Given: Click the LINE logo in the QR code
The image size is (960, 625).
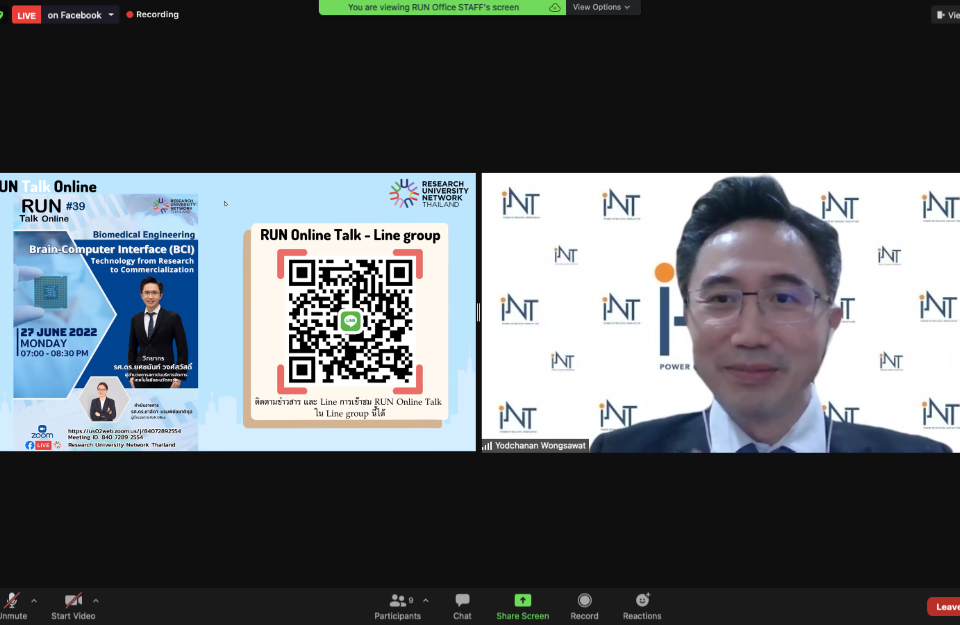Looking at the screenshot, I should pos(350,321).
